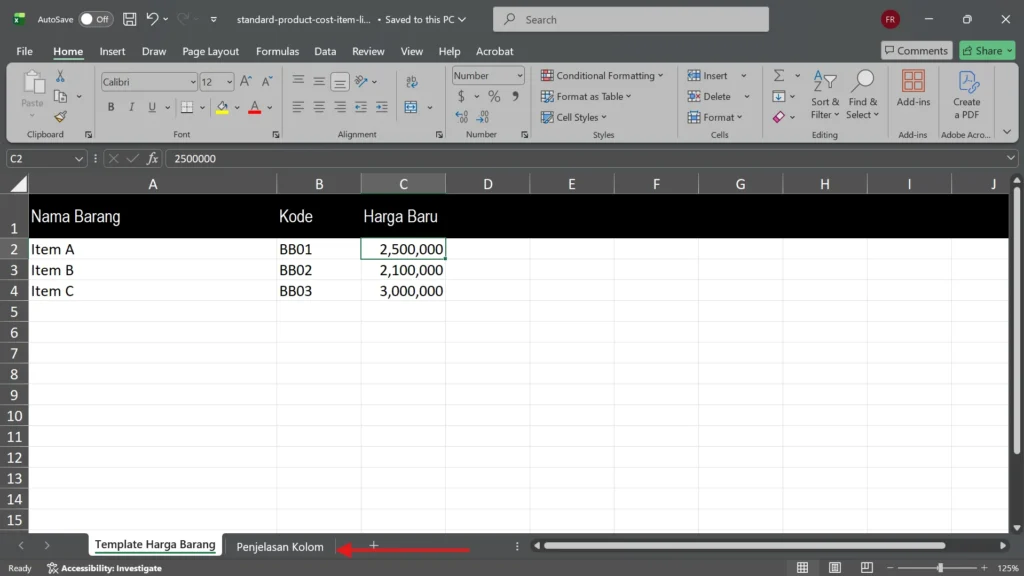Viewport: 1024px width, 576px height.
Task: Toggle Underline formatting for cell C2
Action: pos(151,105)
